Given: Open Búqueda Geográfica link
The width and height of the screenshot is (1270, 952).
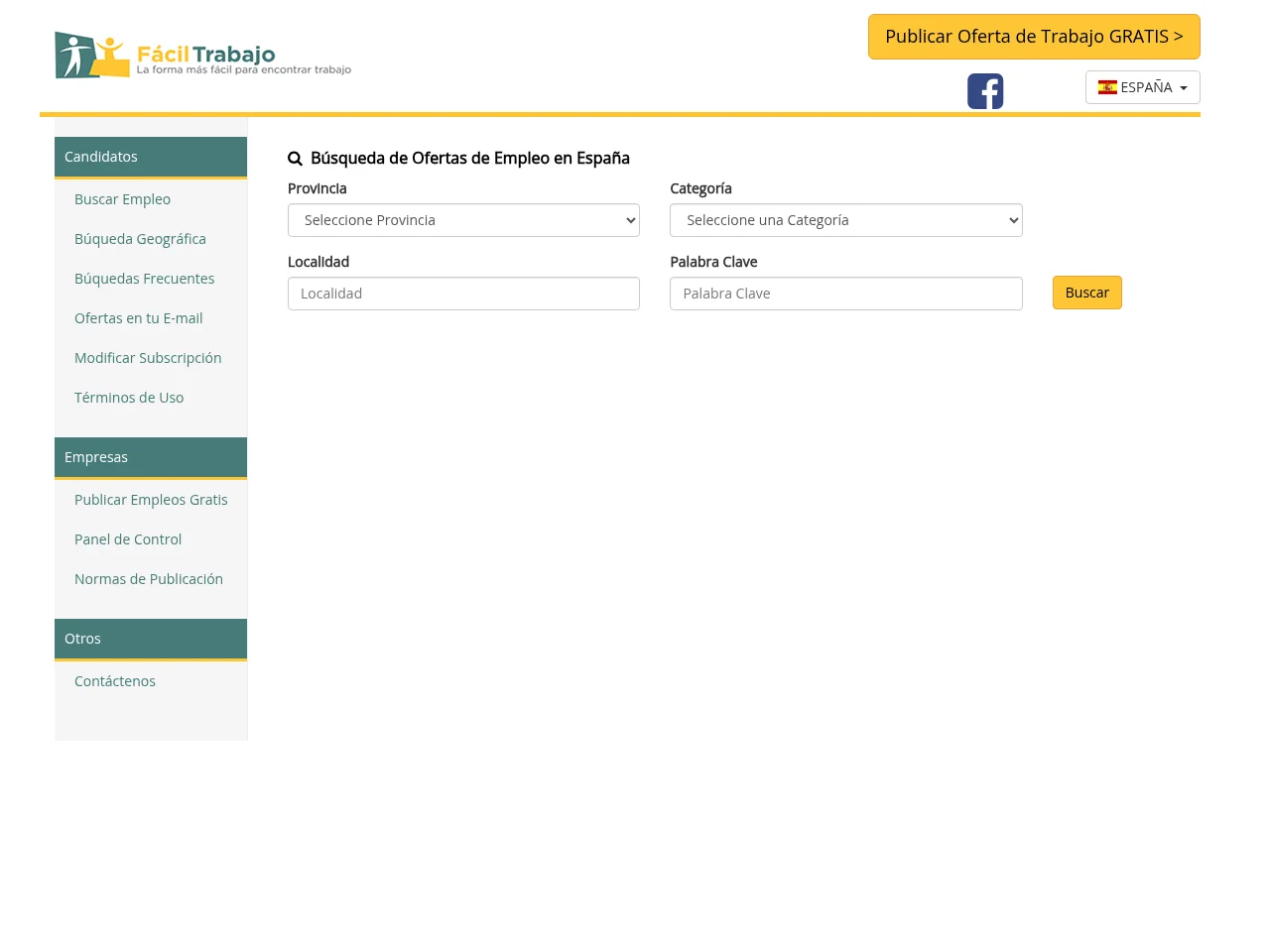Looking at the screenshot, I should pyautogui.click(x=140, y=239).
